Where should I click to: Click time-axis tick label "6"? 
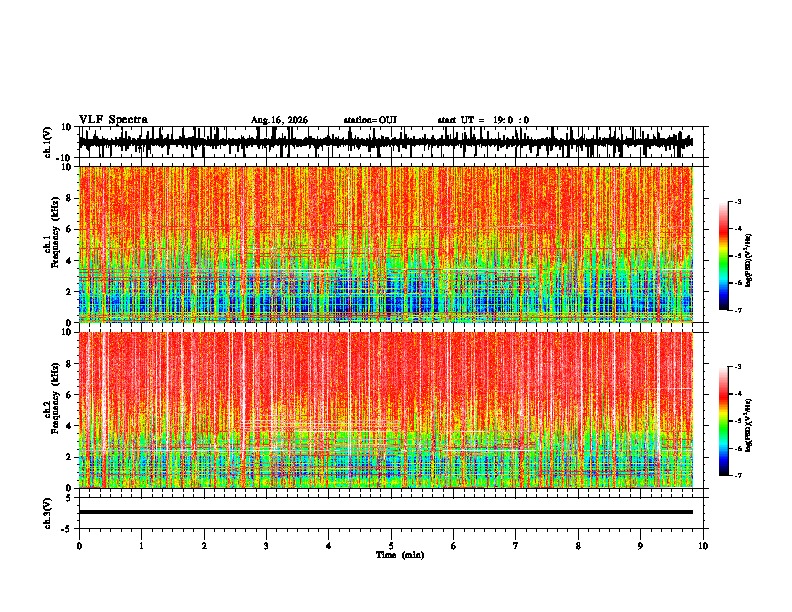(x=453, y=546)
